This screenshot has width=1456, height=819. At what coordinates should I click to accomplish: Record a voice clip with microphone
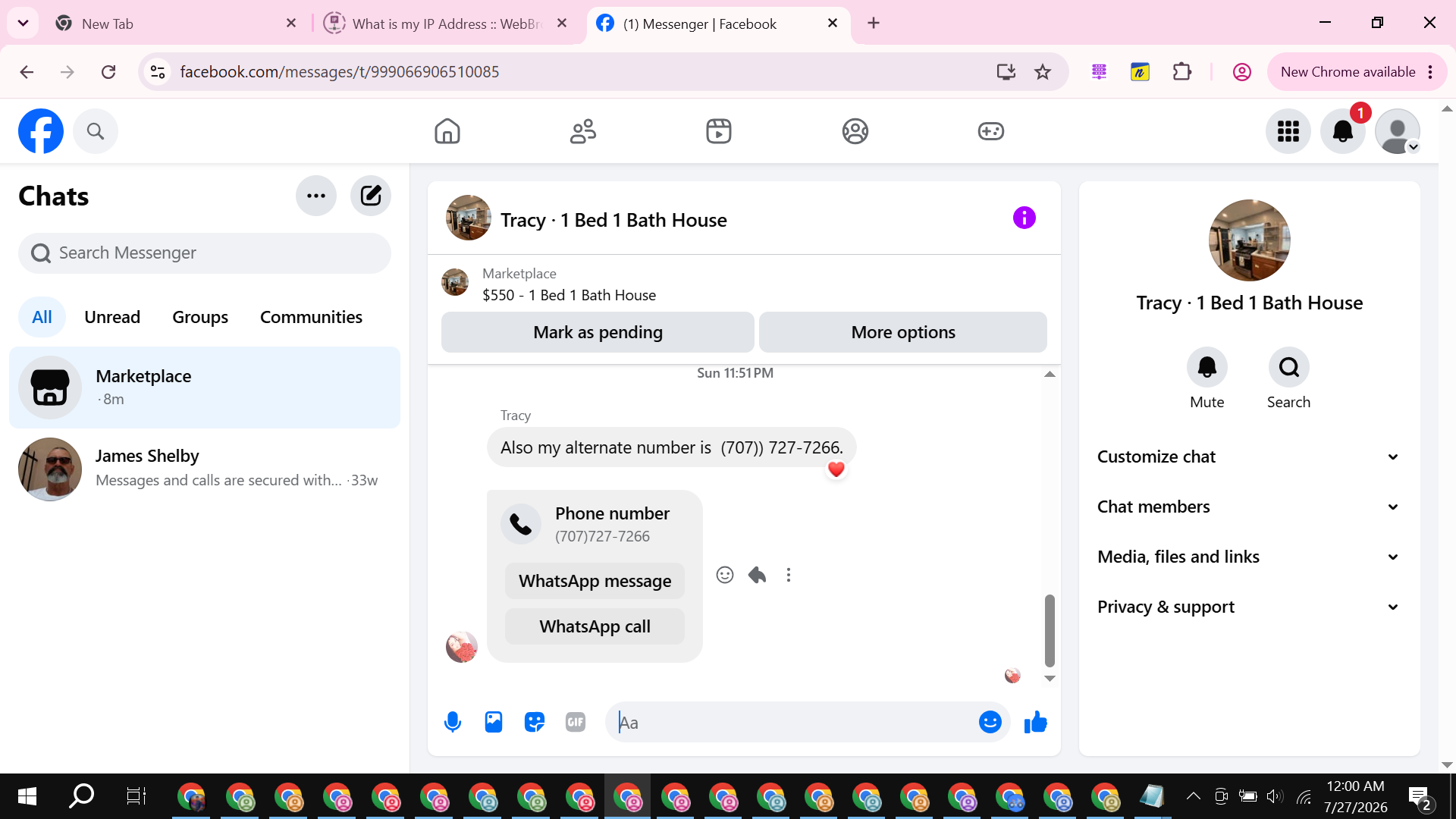(x=453, y=722)
